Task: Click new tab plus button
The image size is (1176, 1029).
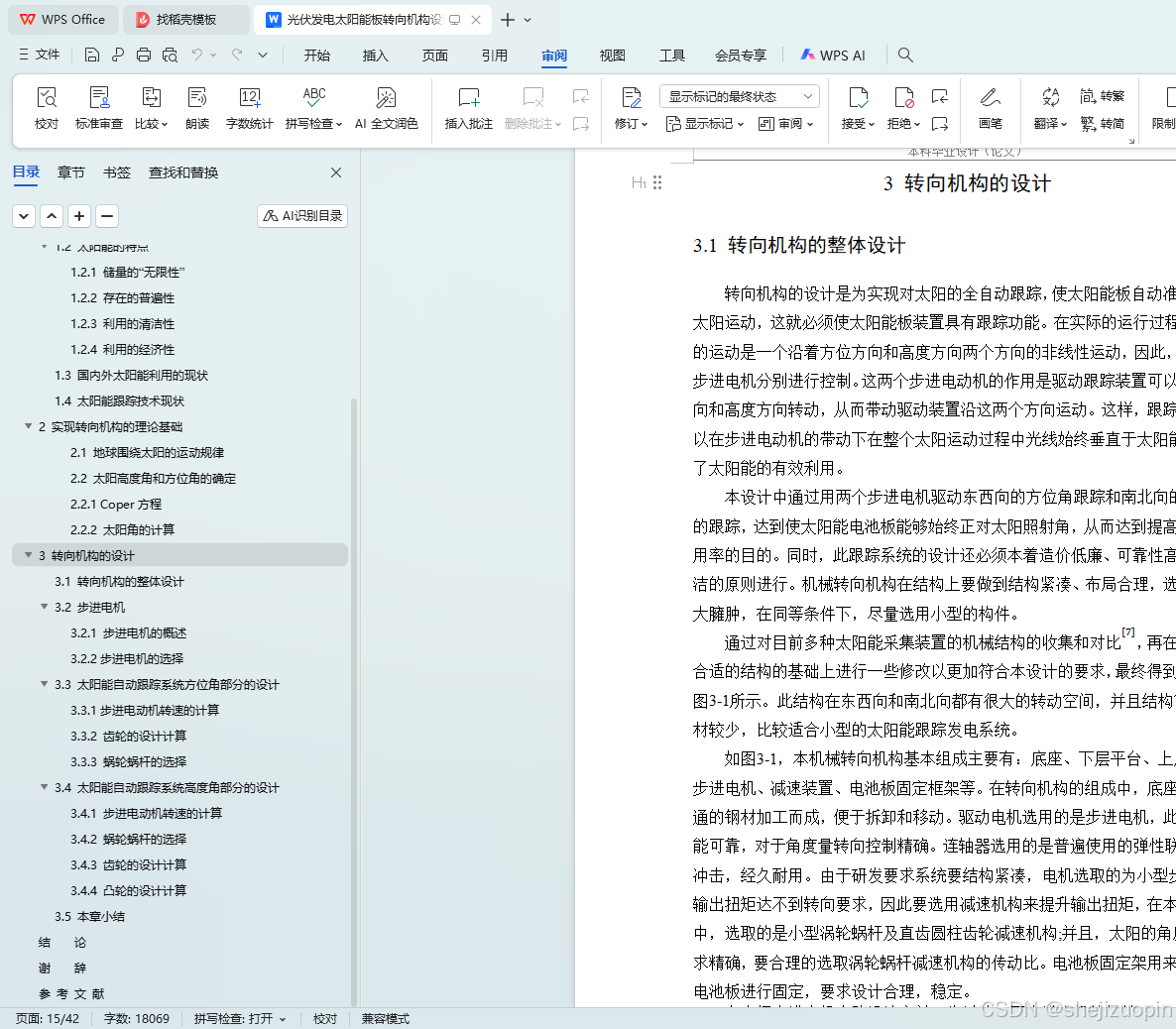Action: (x=508, y=20)
